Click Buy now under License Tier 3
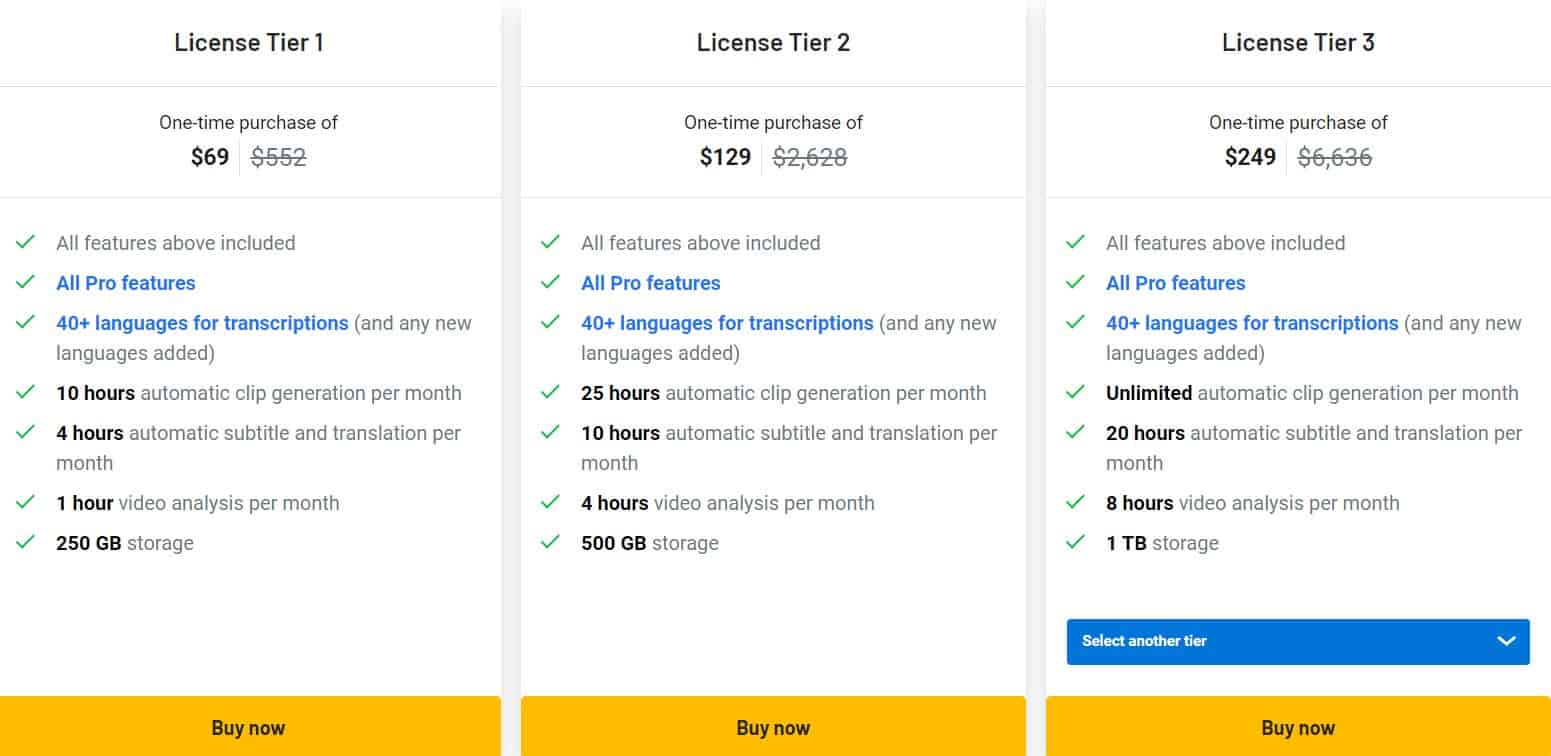1551x756 pixels. click(1298, 727)
